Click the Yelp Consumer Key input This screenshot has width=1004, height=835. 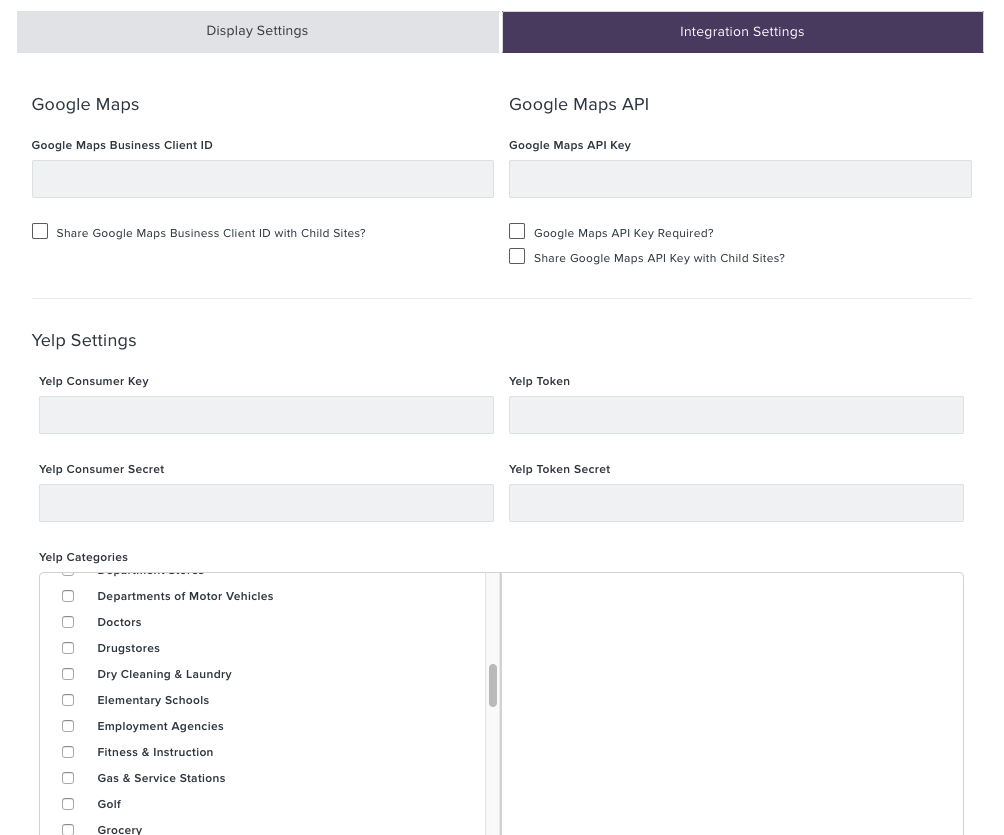(x=266, y=415)
